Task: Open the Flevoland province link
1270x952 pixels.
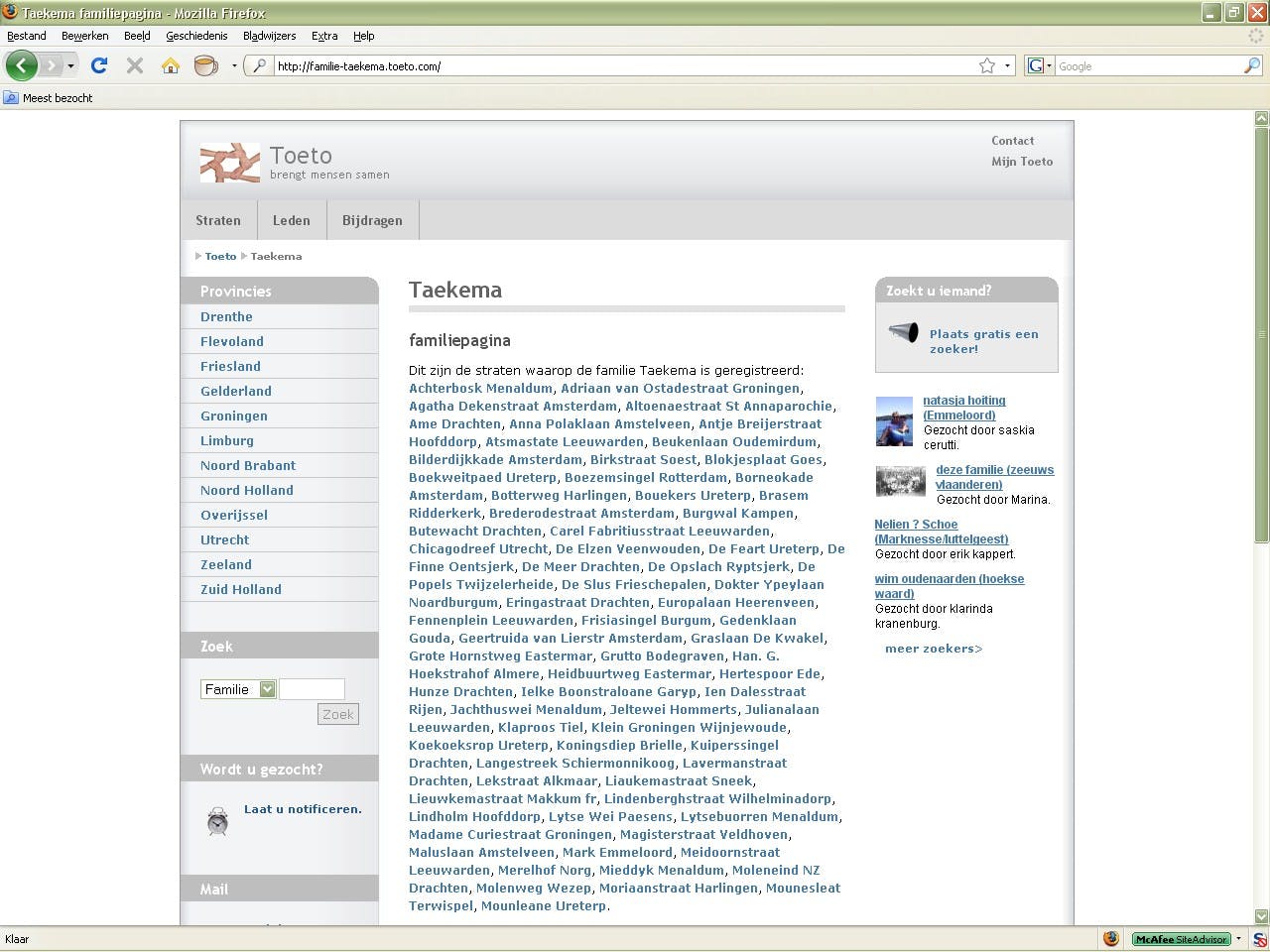Action: pyautogui.click(x=232, y=341)
